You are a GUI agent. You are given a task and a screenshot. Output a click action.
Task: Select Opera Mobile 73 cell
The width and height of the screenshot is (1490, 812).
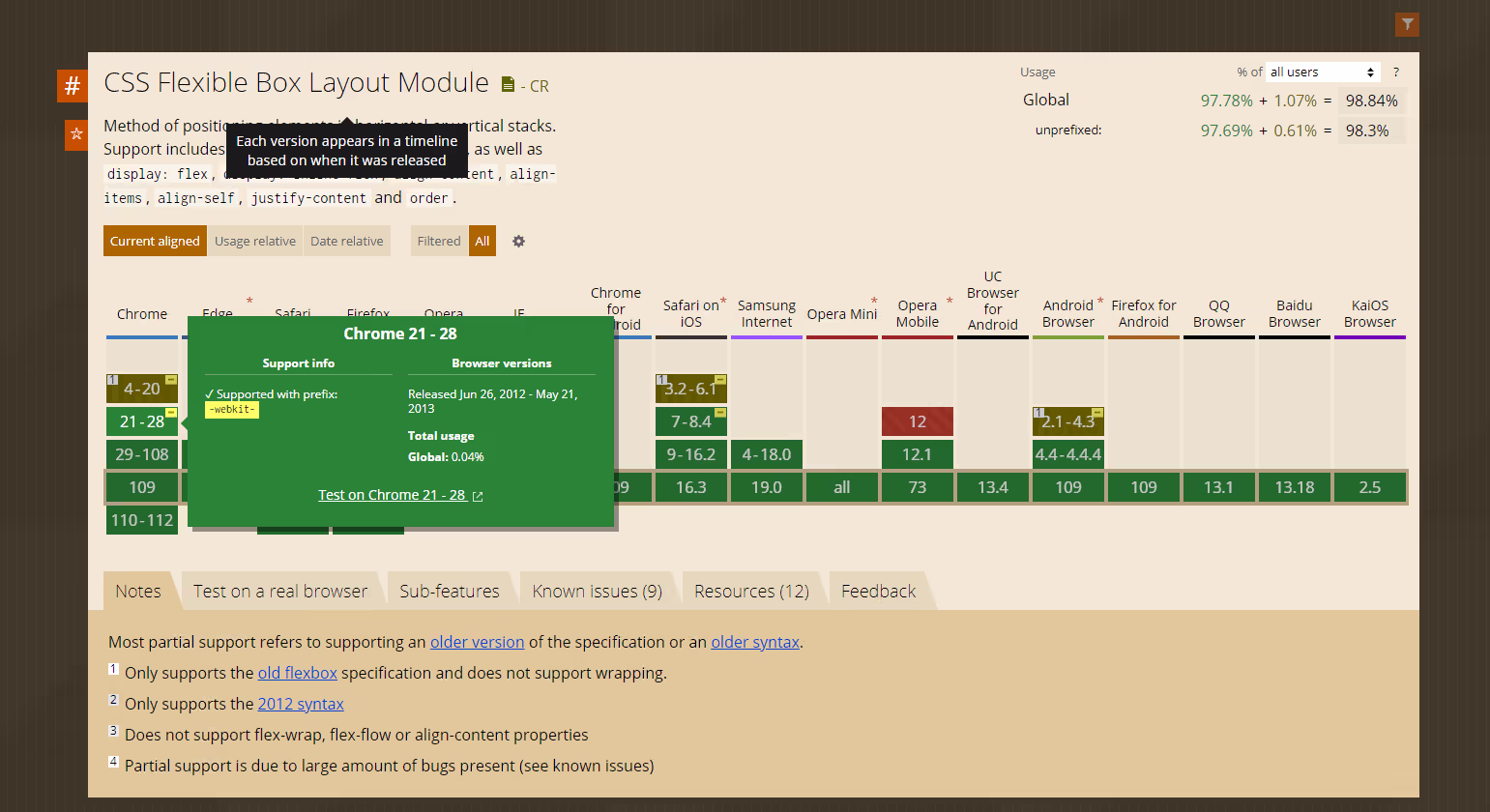(918, 487)
